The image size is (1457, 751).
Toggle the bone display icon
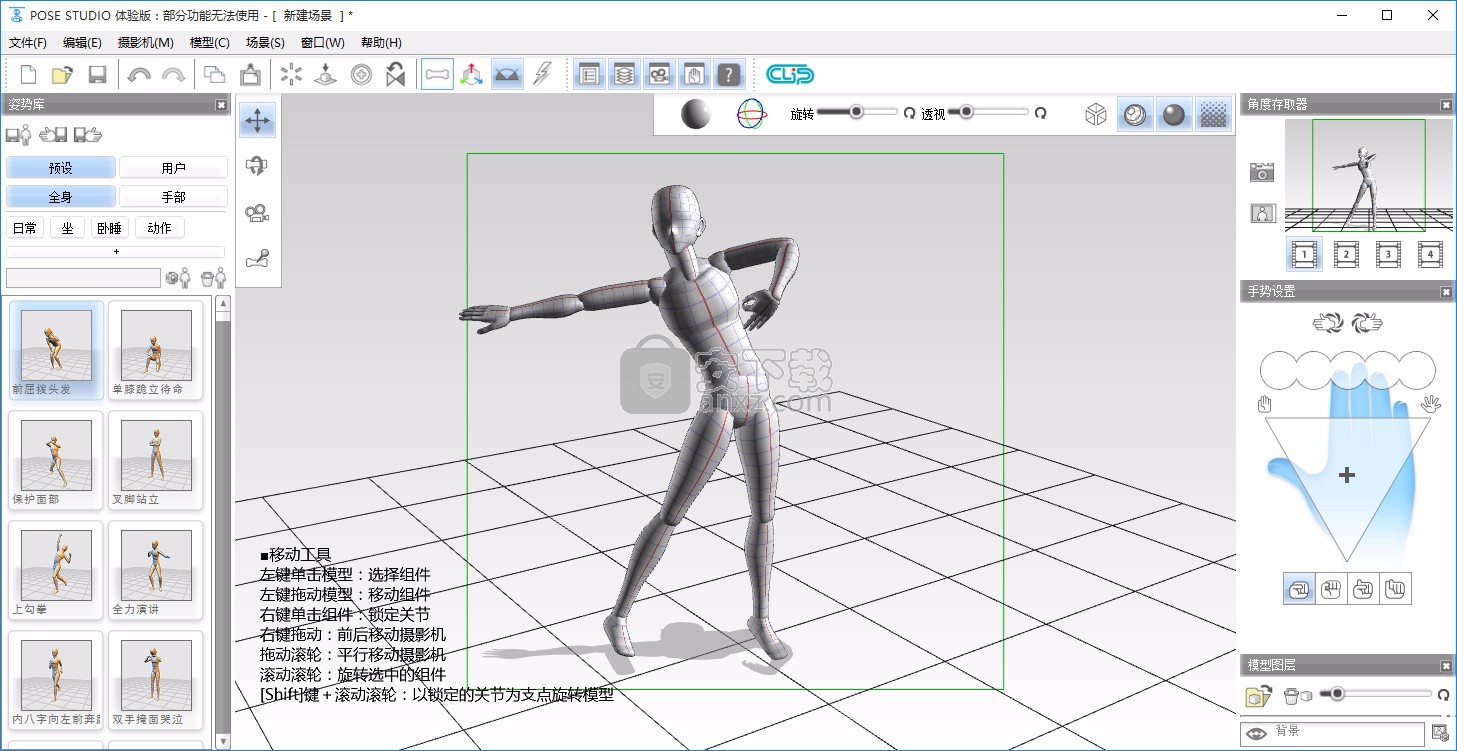point(437,75)
